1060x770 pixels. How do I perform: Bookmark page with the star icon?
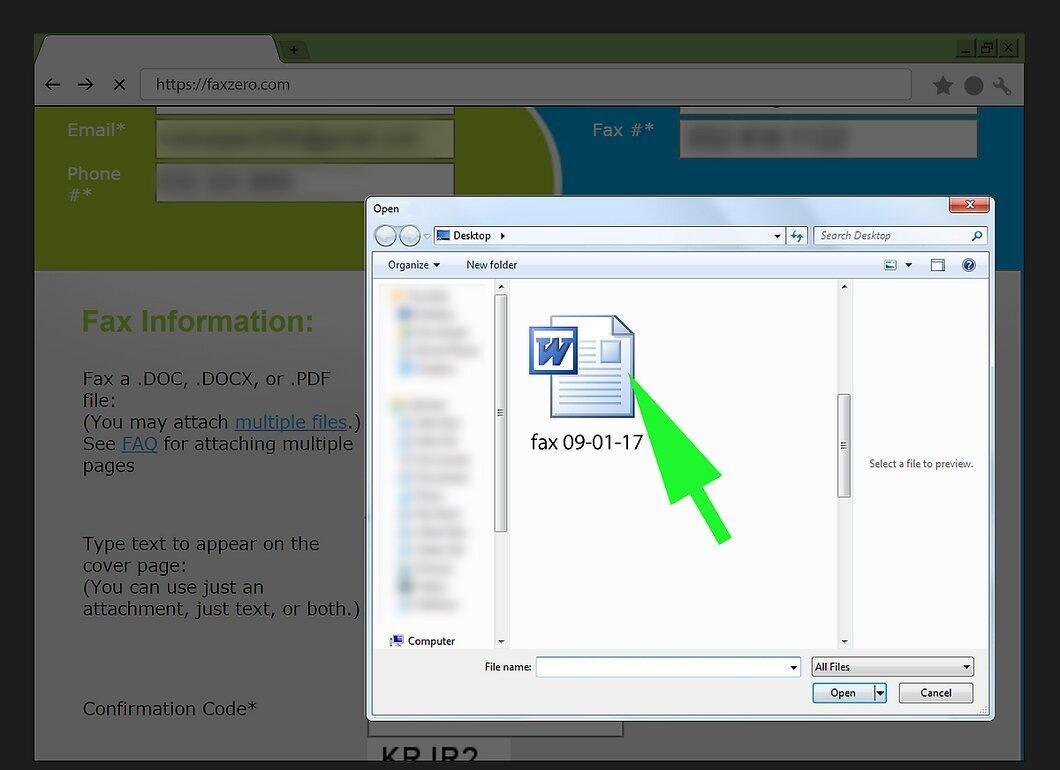coord(943,85)
